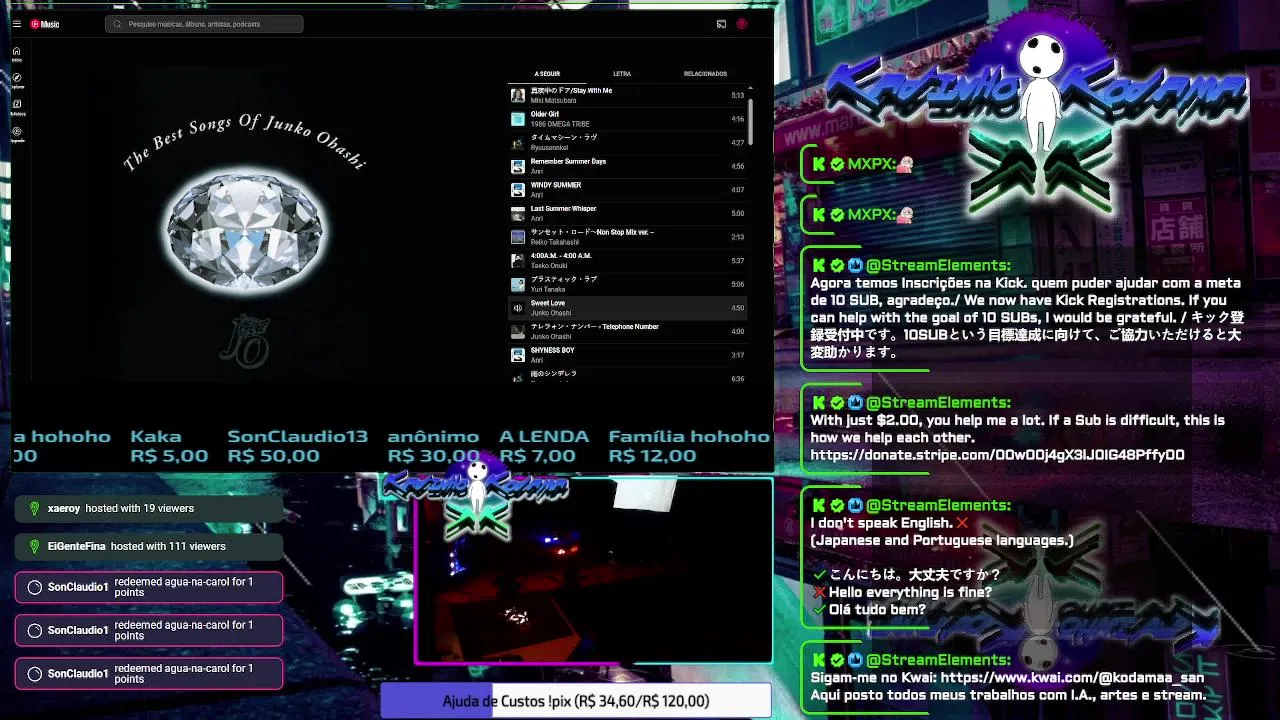Click SHYNESS BOY album thumbnail
Screen dimensions: 1280x720
click(x=518, y=355)
